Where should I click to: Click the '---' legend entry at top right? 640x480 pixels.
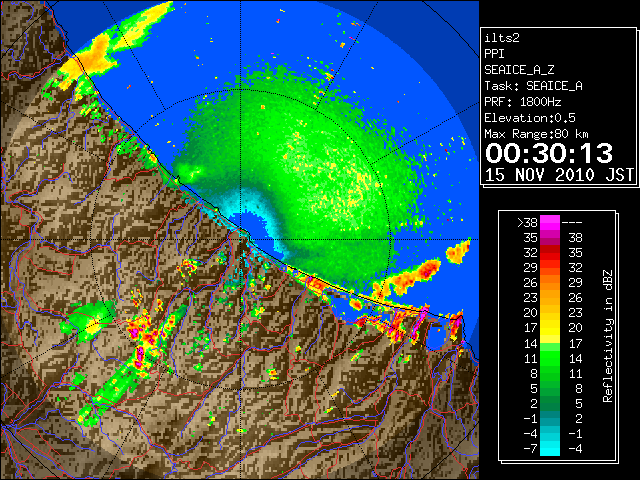(572, 223)
